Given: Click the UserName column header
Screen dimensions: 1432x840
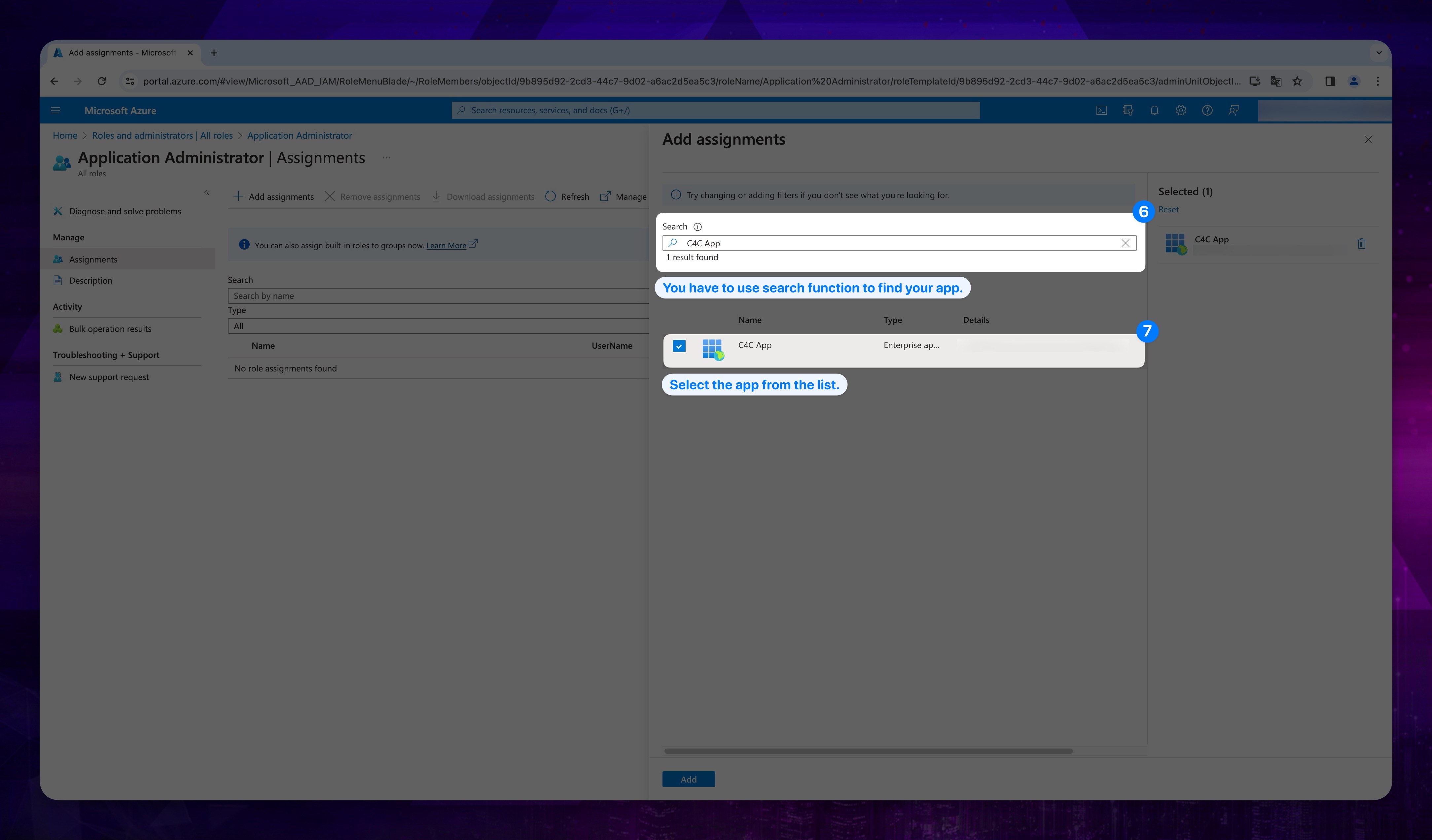Looking at the screenshot, I should click(611, 346).
